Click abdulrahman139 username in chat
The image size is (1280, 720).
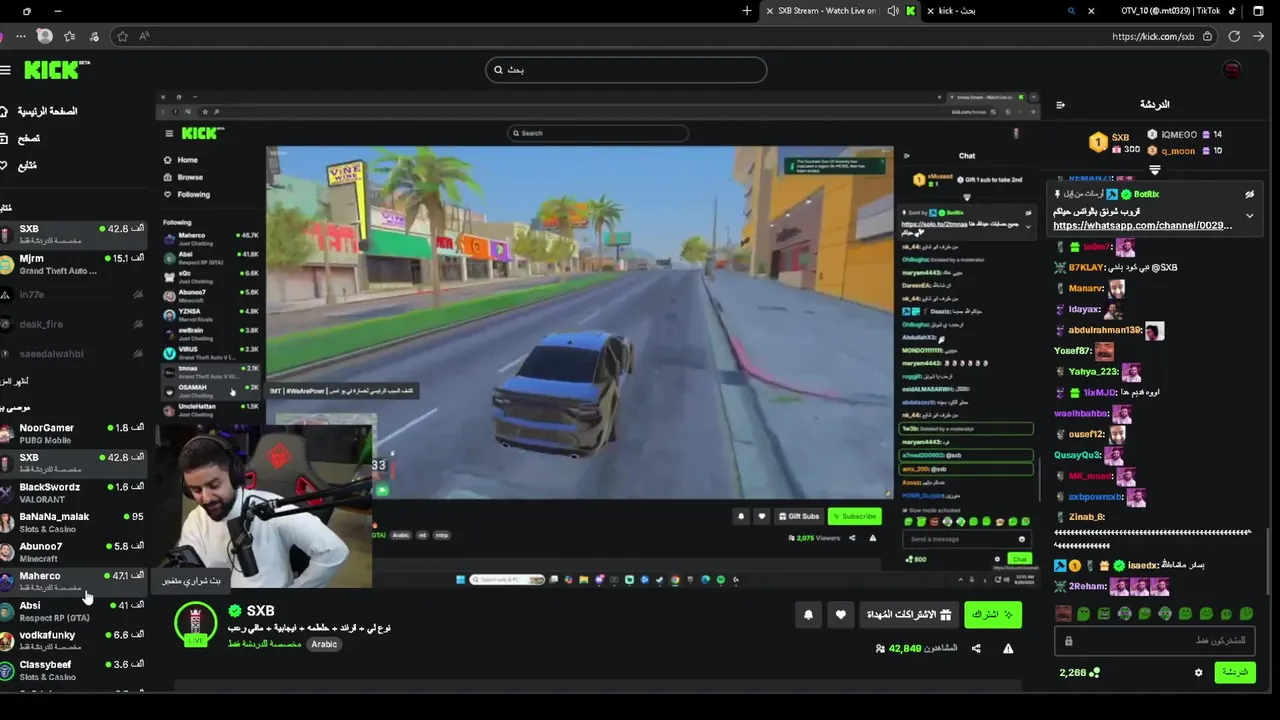[1105, 330]
